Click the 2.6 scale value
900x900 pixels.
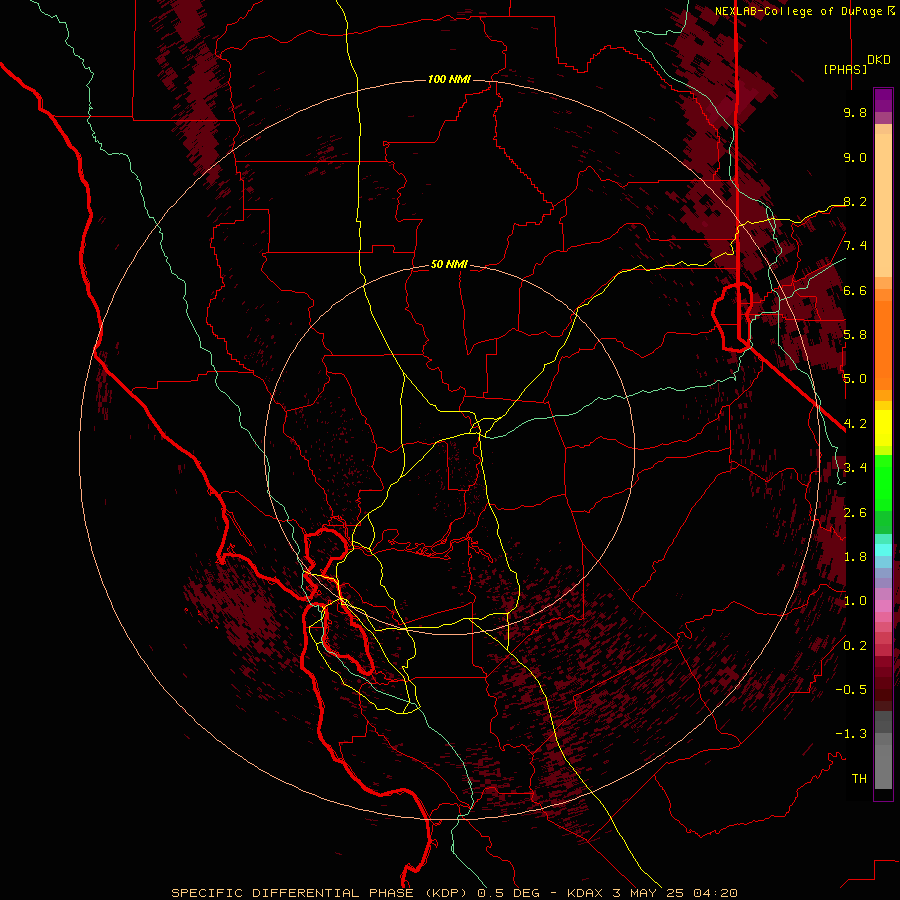pyautogui.click(x=855, y=512)
